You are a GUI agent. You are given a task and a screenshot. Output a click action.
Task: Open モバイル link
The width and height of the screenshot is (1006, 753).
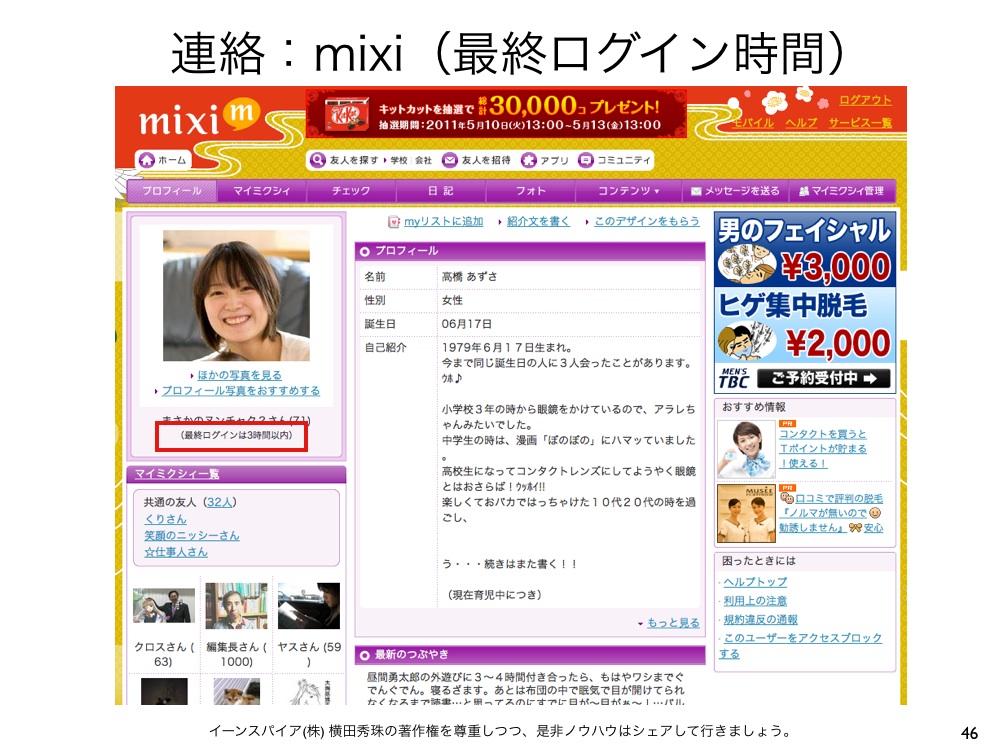click(753, 123)
